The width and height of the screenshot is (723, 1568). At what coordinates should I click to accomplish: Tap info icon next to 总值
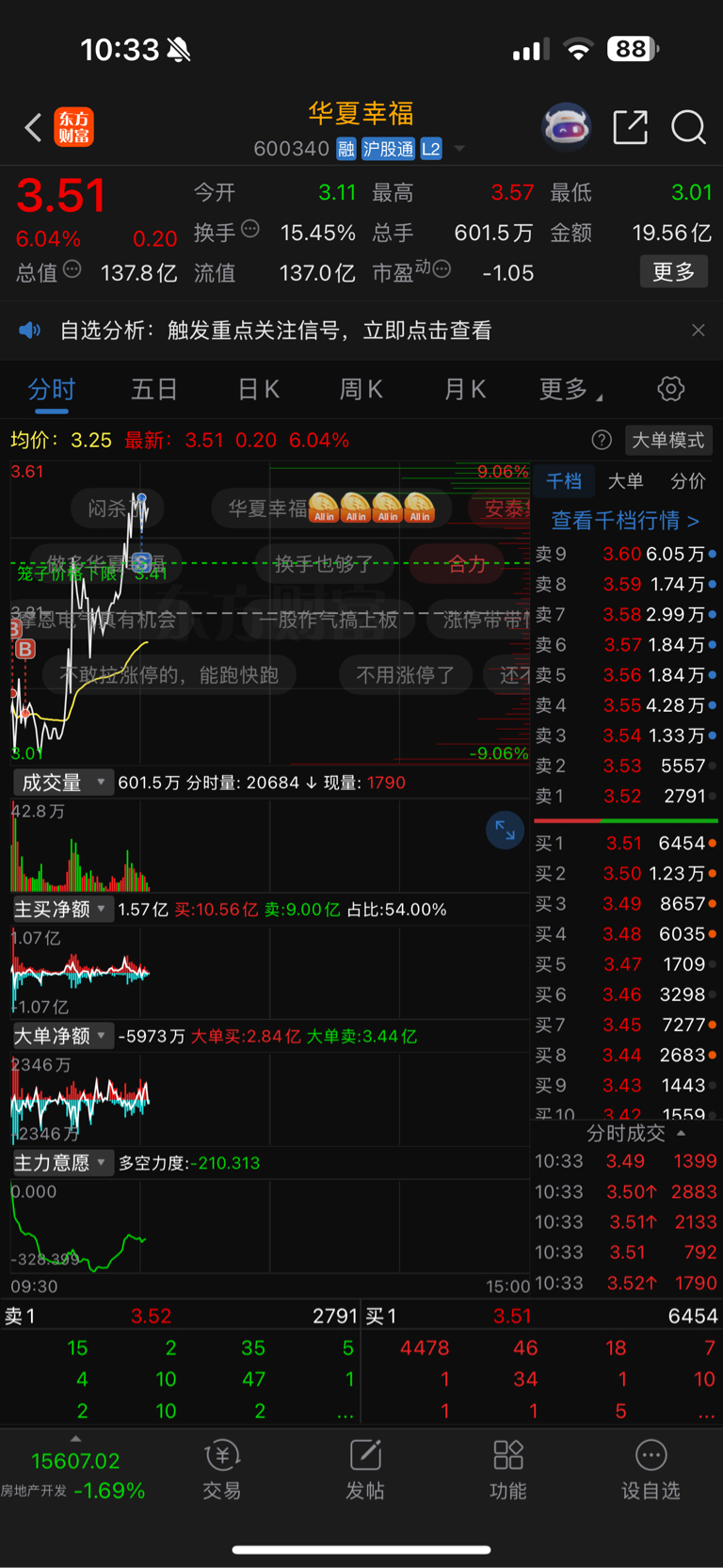[x=72, y=269]
